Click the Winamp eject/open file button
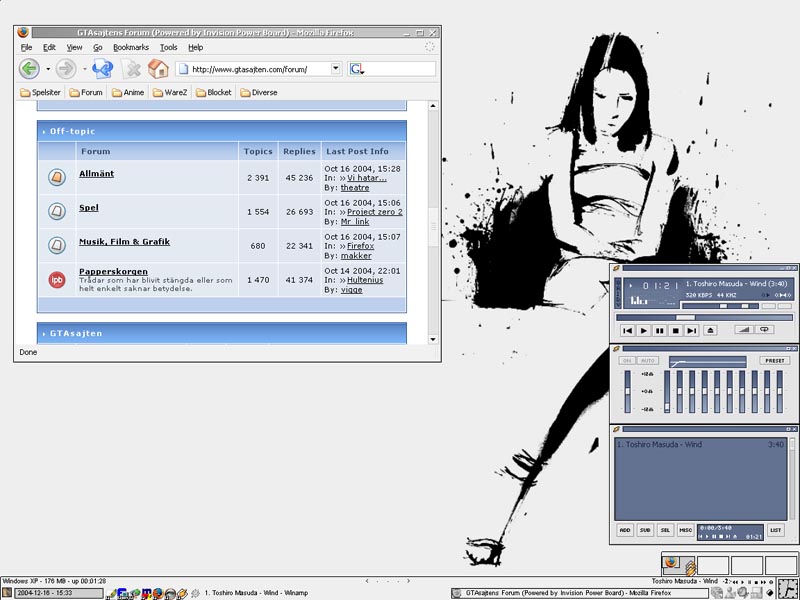 click(711, 330)
